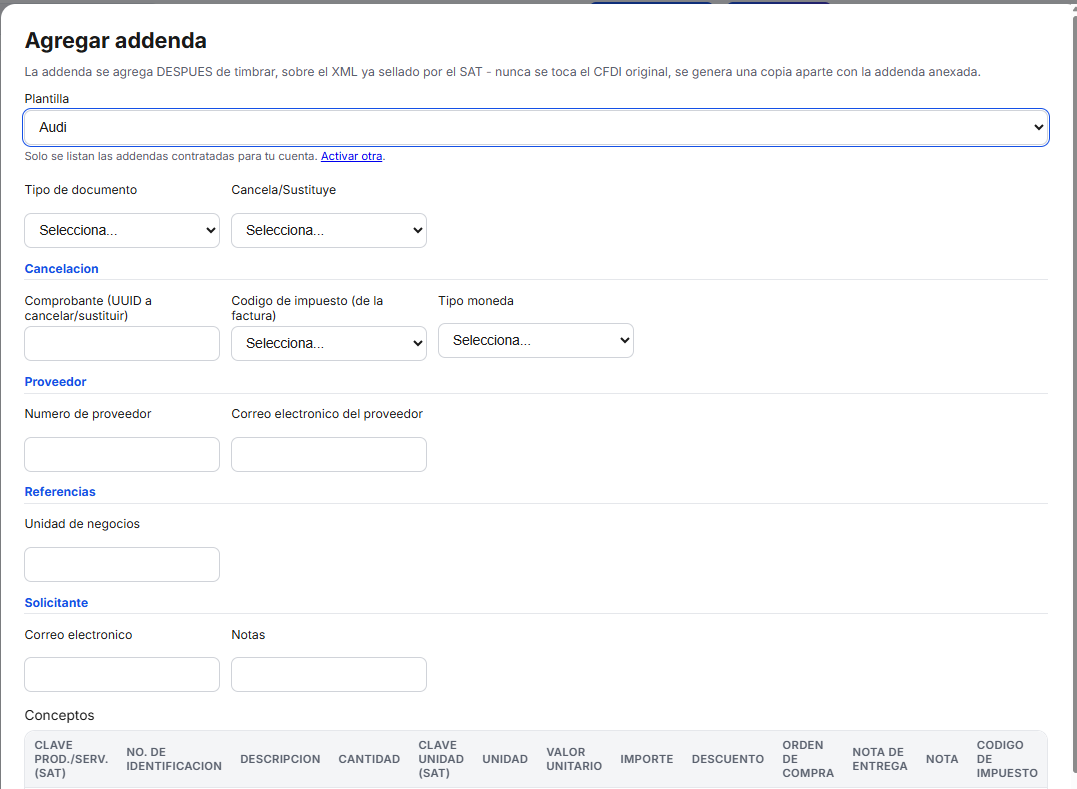Click the Correo electronico del proveedor field
The image size is (1077, 789).
(x=328, y=455)
